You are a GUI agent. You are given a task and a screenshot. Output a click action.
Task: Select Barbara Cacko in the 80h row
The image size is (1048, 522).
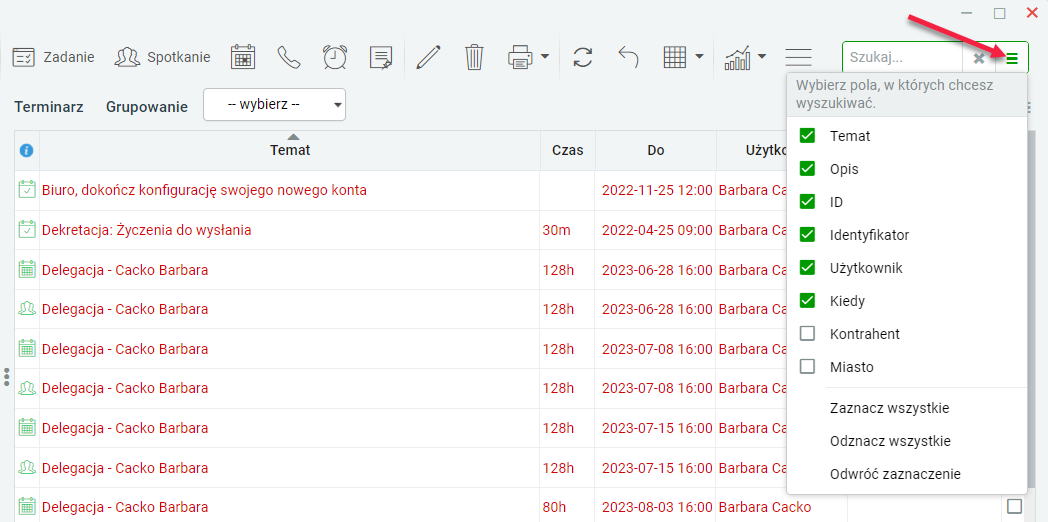click(765, 507)
